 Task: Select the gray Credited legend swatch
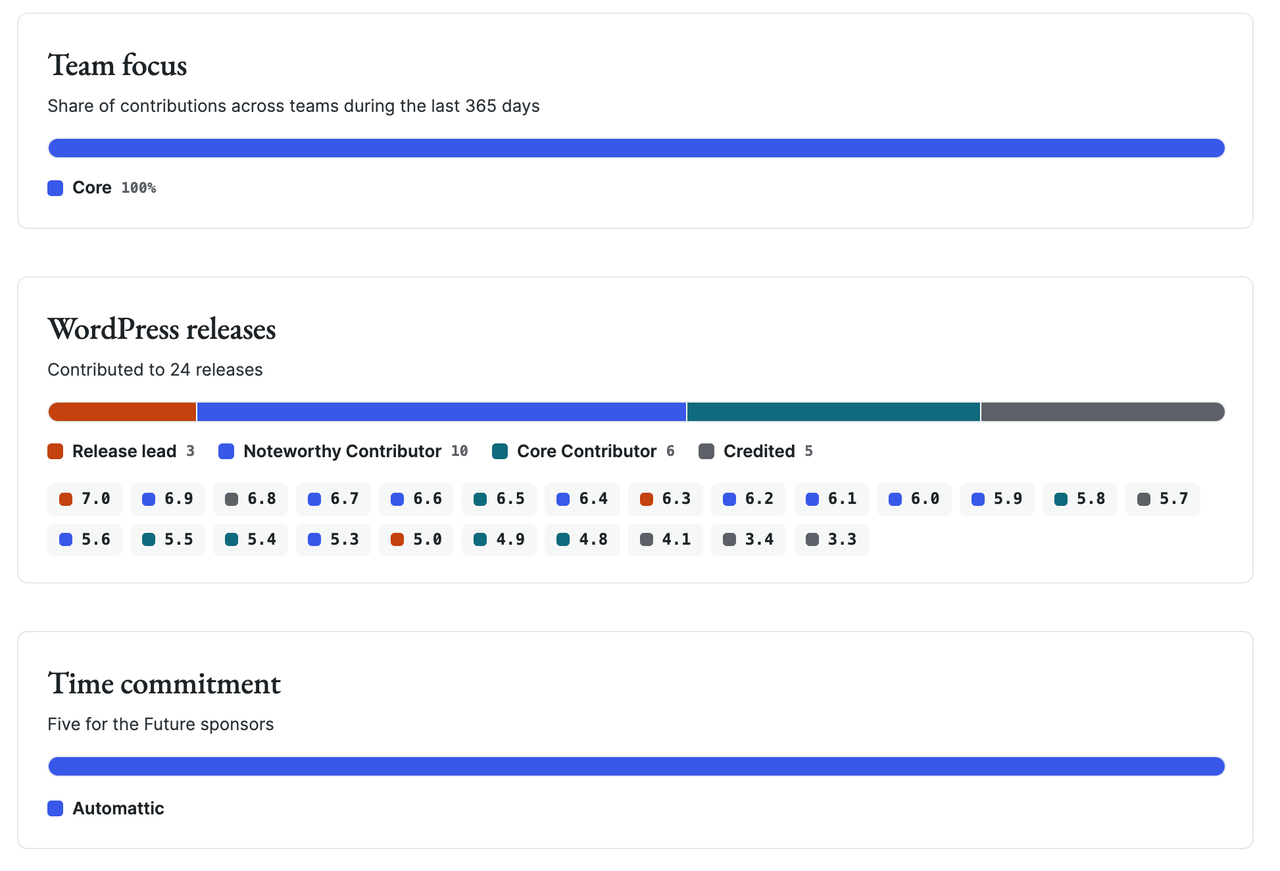point(707,451)
